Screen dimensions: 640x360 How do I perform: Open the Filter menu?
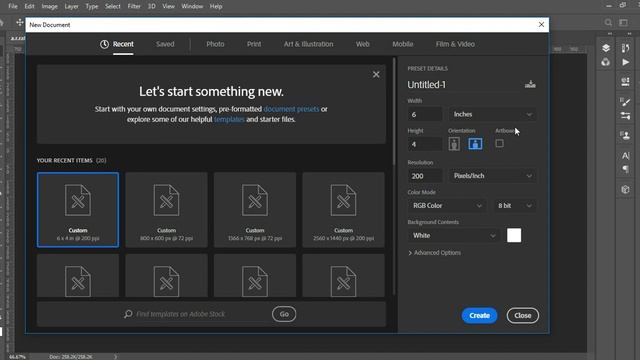[x=134, y=6]
